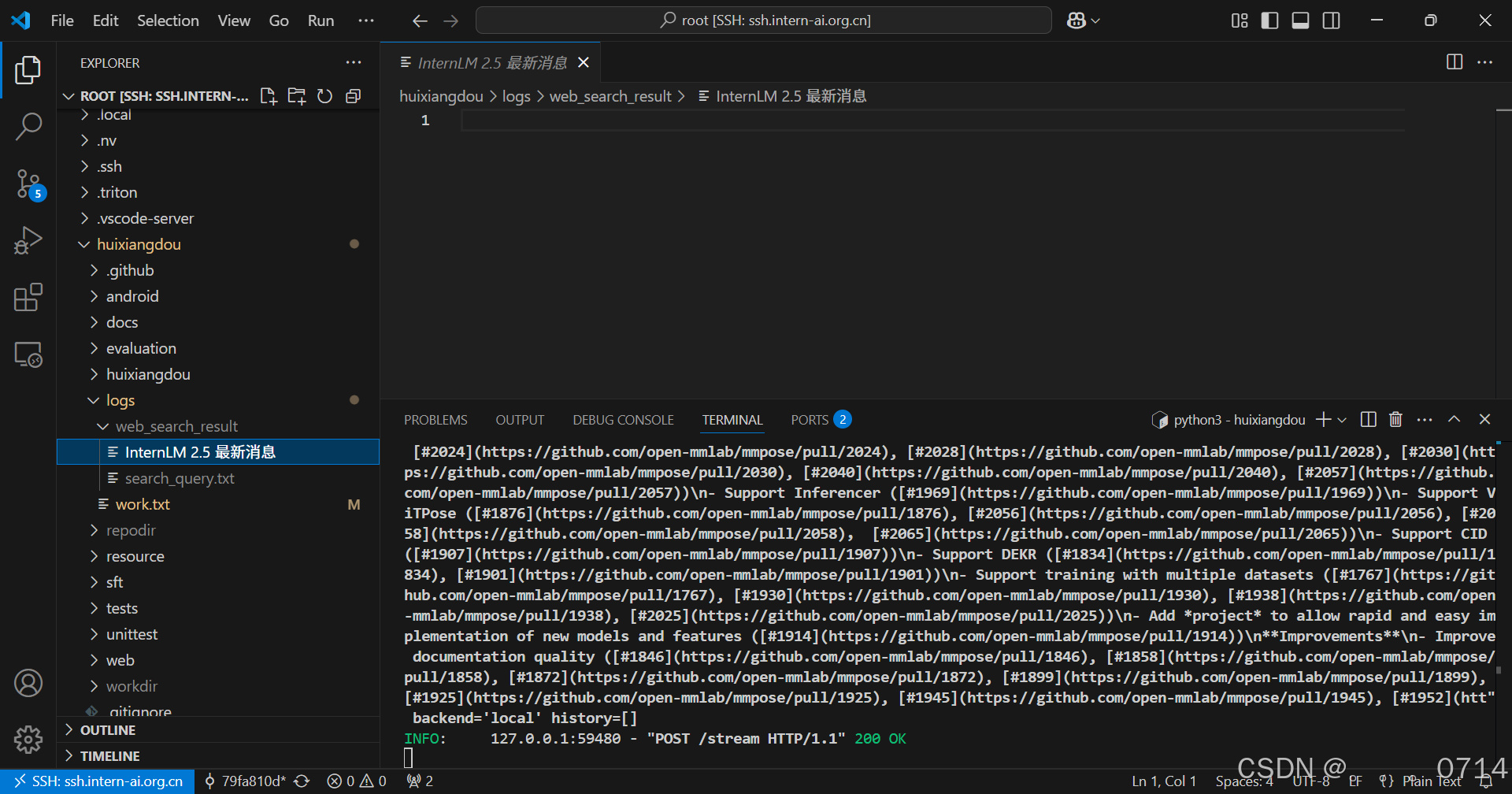
Task: Open the Explorer view in activity bar
Action: point(28,70)
